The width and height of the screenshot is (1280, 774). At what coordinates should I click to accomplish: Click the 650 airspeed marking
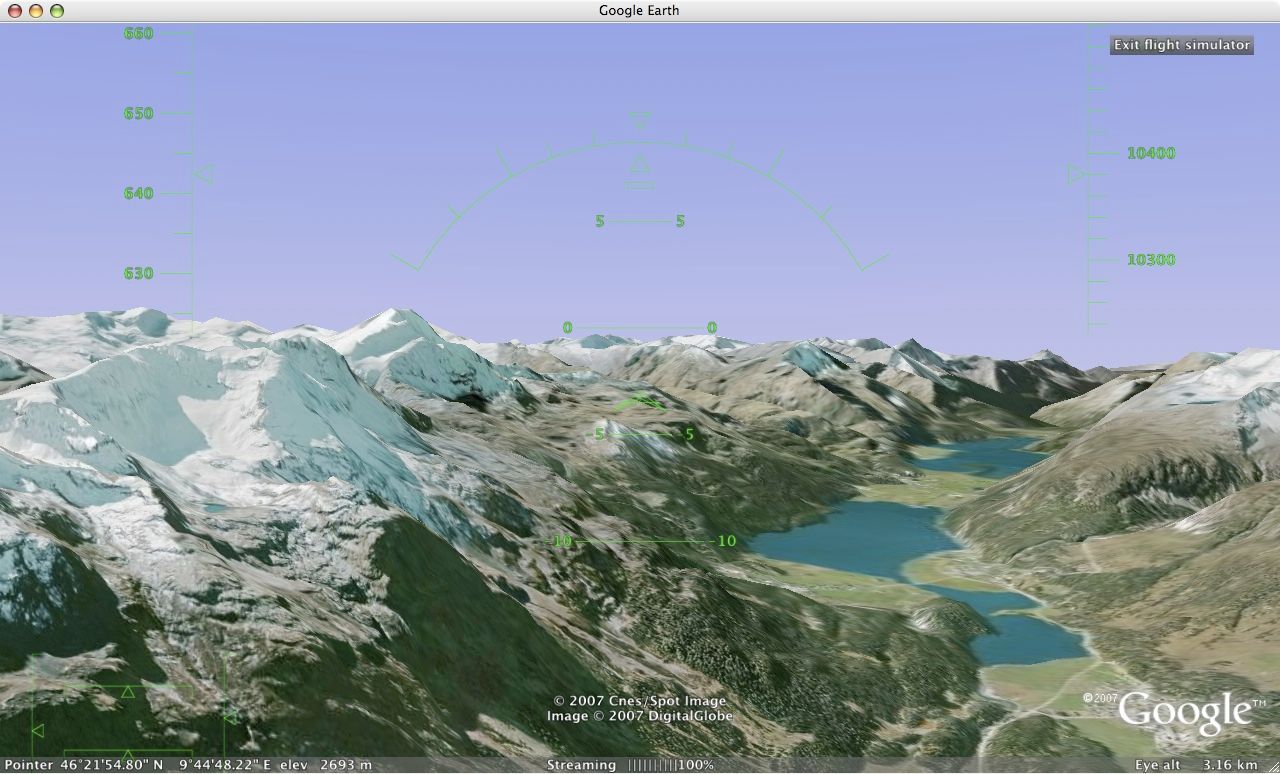[x=138, y=113]
